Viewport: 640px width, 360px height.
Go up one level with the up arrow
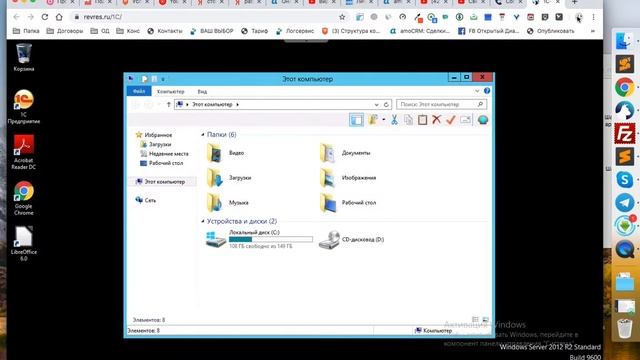point(169,104)
